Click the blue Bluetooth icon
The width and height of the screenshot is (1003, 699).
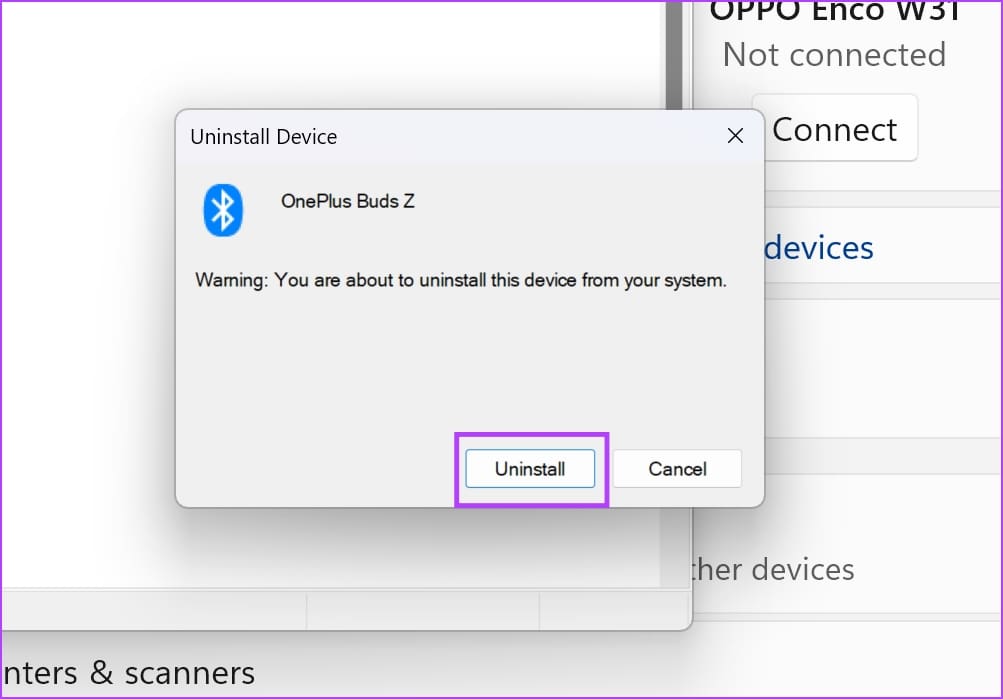pos(223,210)
